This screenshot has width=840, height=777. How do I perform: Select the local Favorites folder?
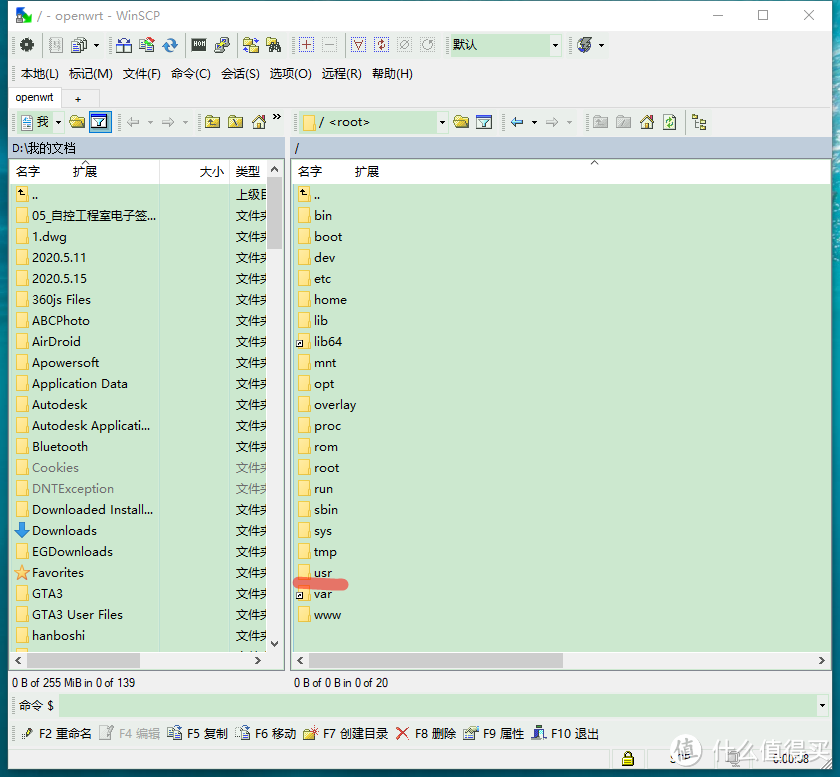58,572
